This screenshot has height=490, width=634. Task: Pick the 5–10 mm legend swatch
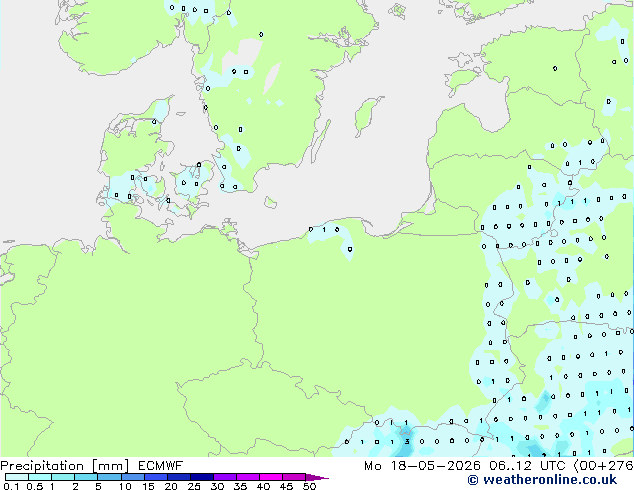coord(109,477)
